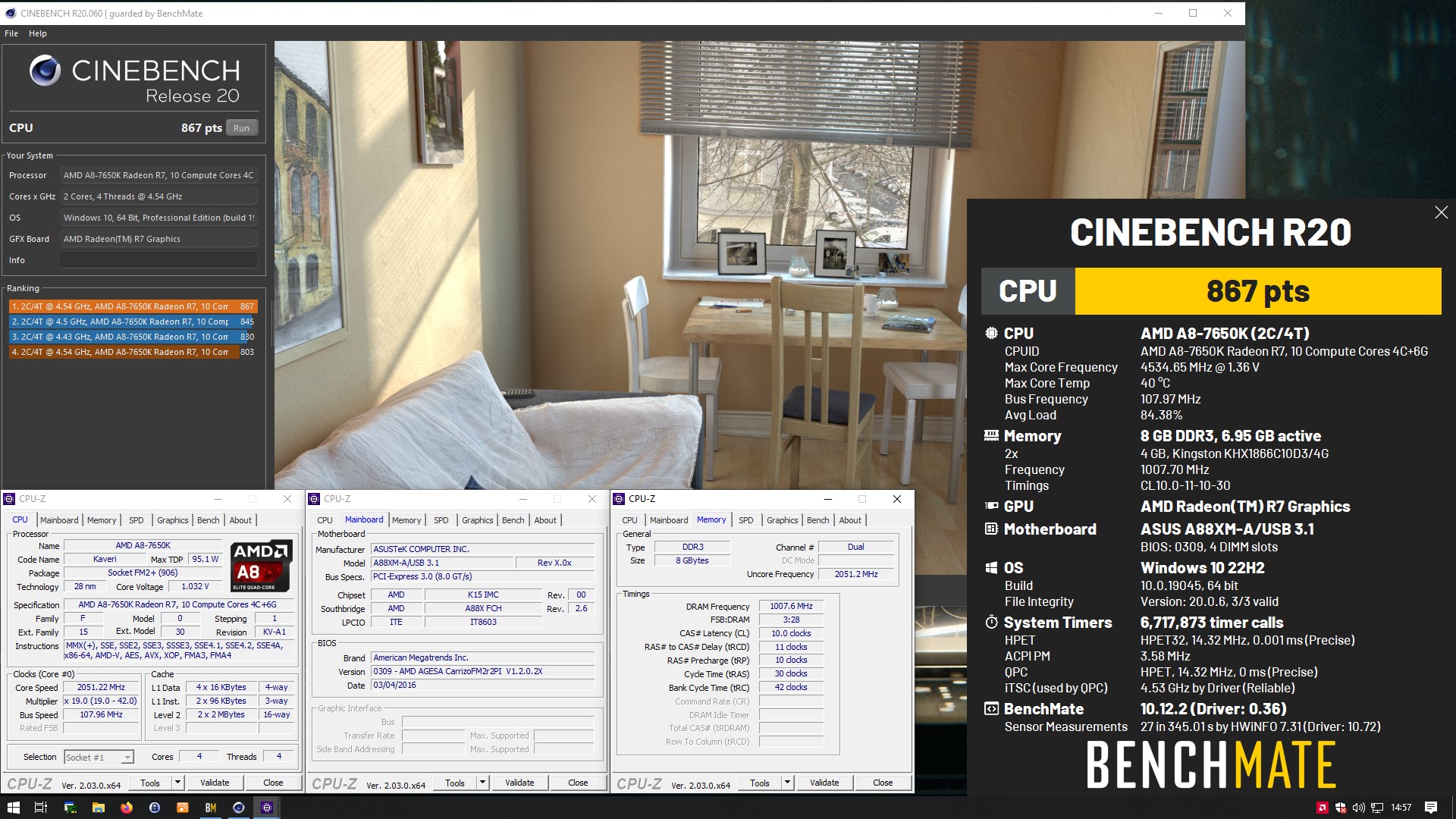The height and width of the screenshot is (819, 1456).
Task: Click the Cinebench title bar app icon
Action: click(11, 13)
